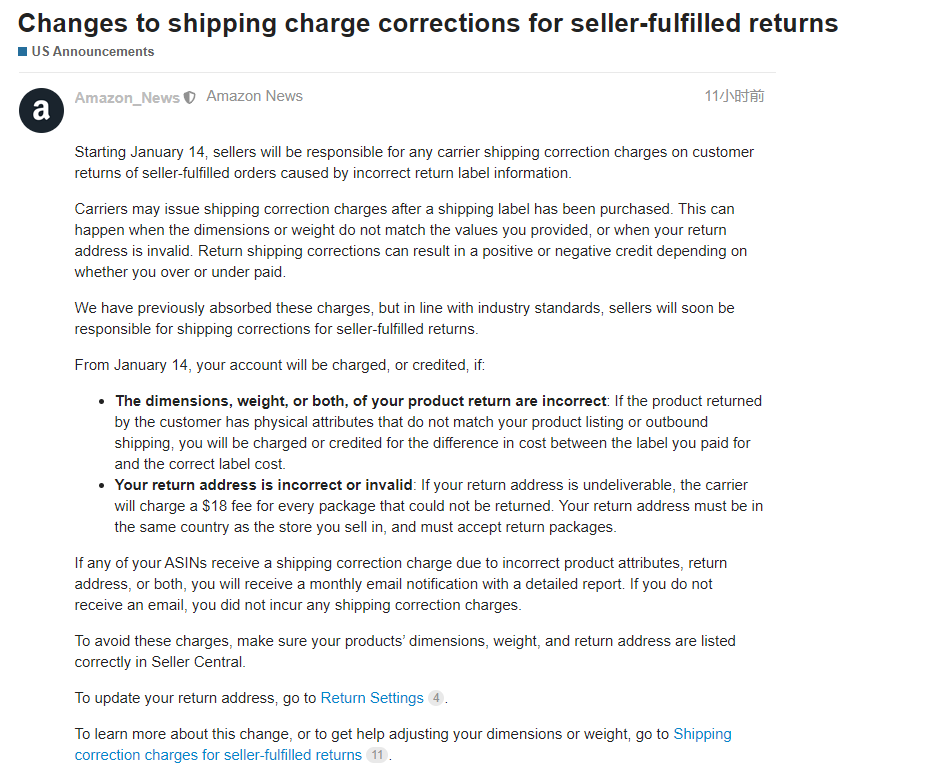Click the blue square category badge icon
Screen dimensions: 935x778
pyautogui.click(x=23, y=51)
